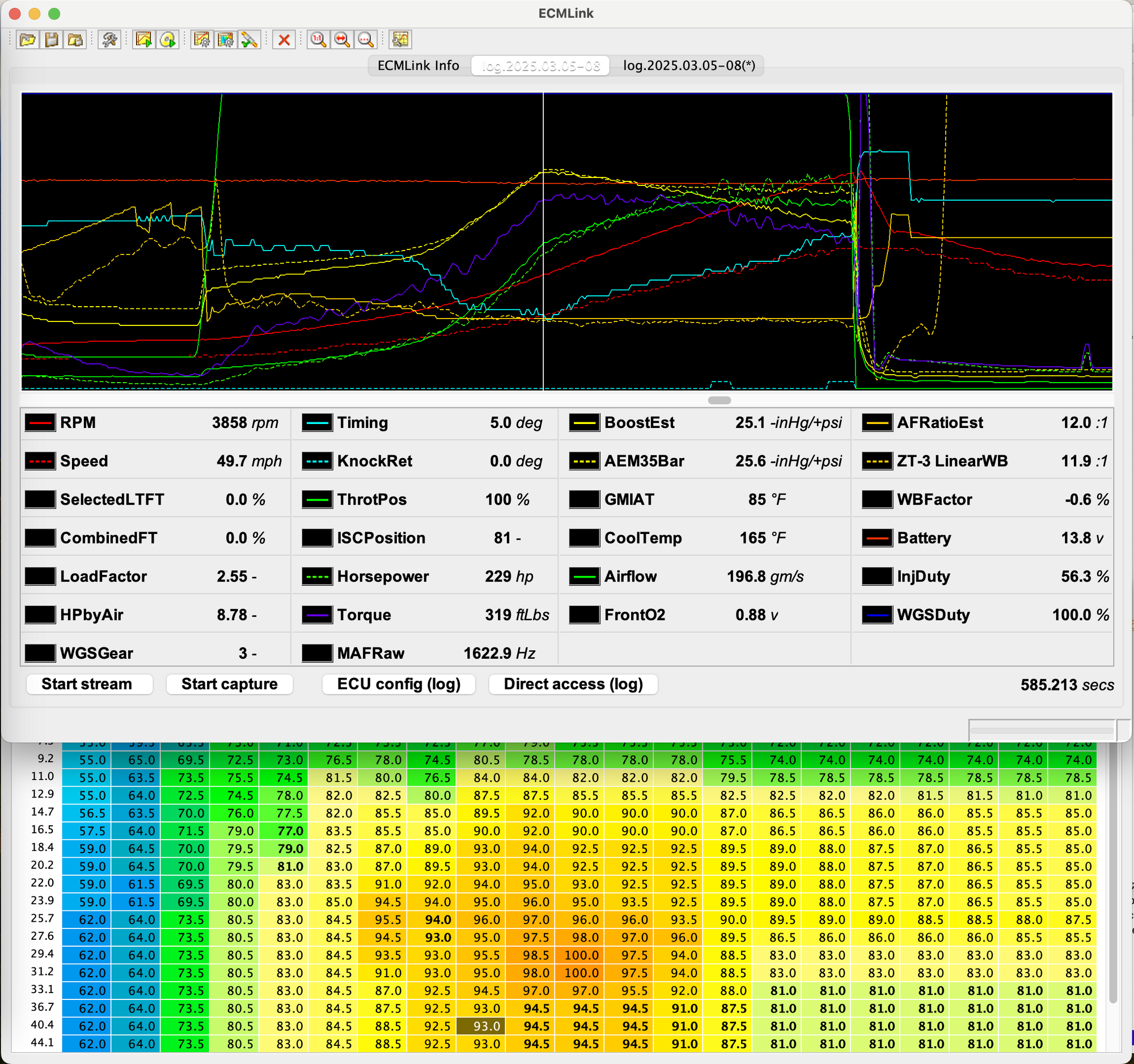1134x1064 pixels.
Task: Grab the graph panel divider handle
Action: (x=720, y=400)
